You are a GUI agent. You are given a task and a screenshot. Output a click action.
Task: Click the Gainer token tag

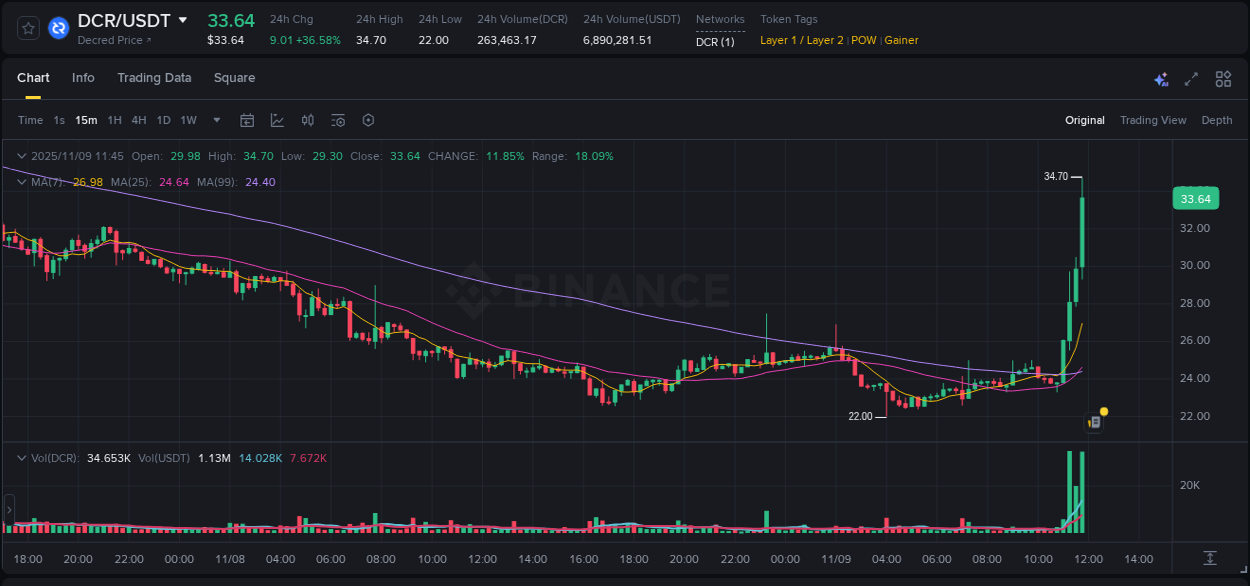tap(901, 40)
